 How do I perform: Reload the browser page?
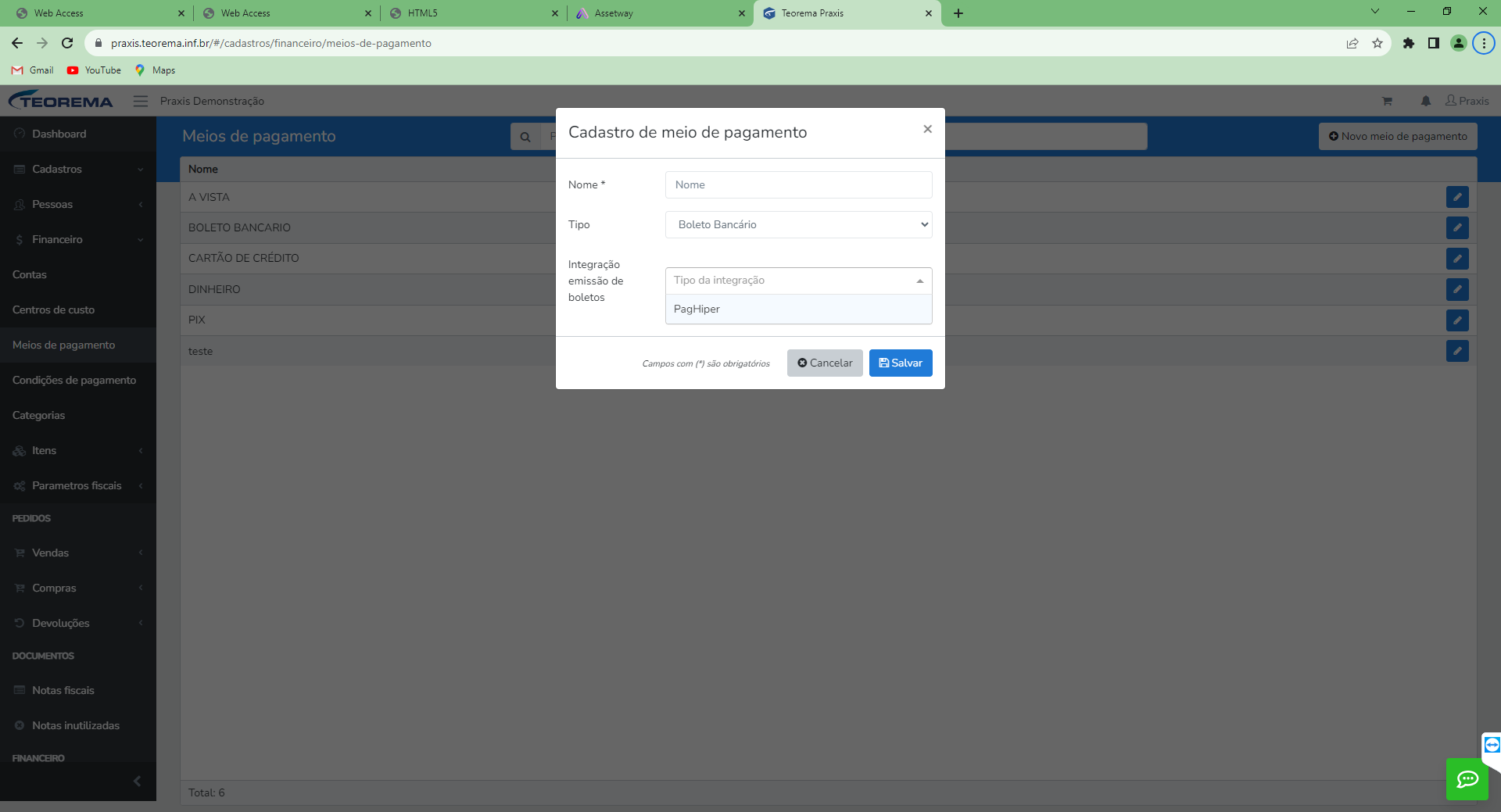(x=67, y=43)
